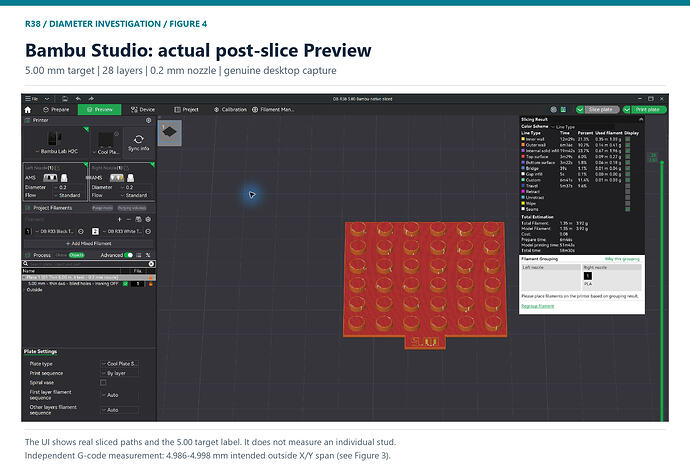Toggle the green printable checkbox on object row

click(x=125, y=284)
